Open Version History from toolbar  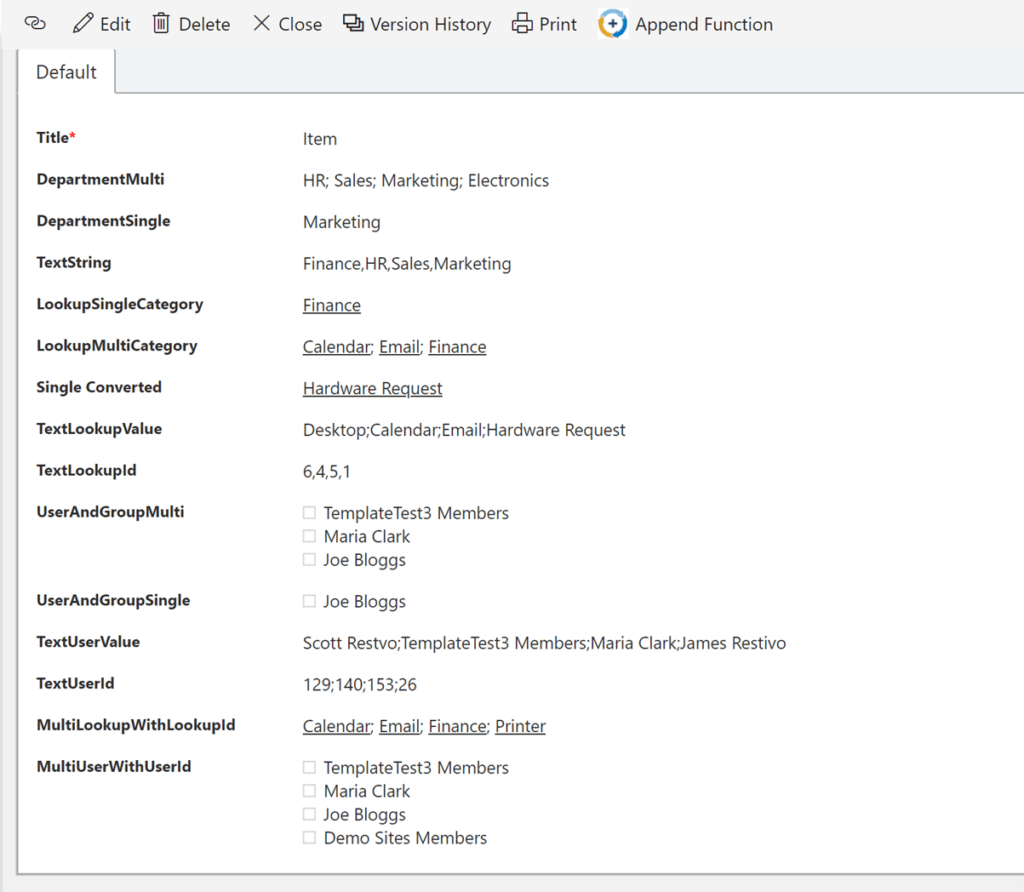(417, 24)
